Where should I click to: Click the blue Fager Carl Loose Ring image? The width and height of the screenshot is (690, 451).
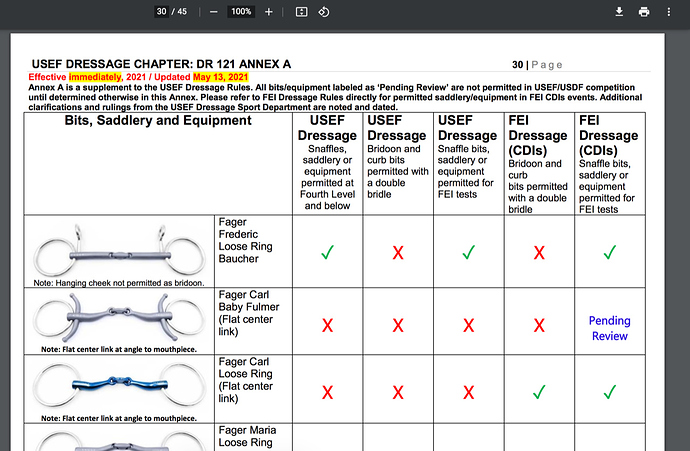click(x=119, y=385)
